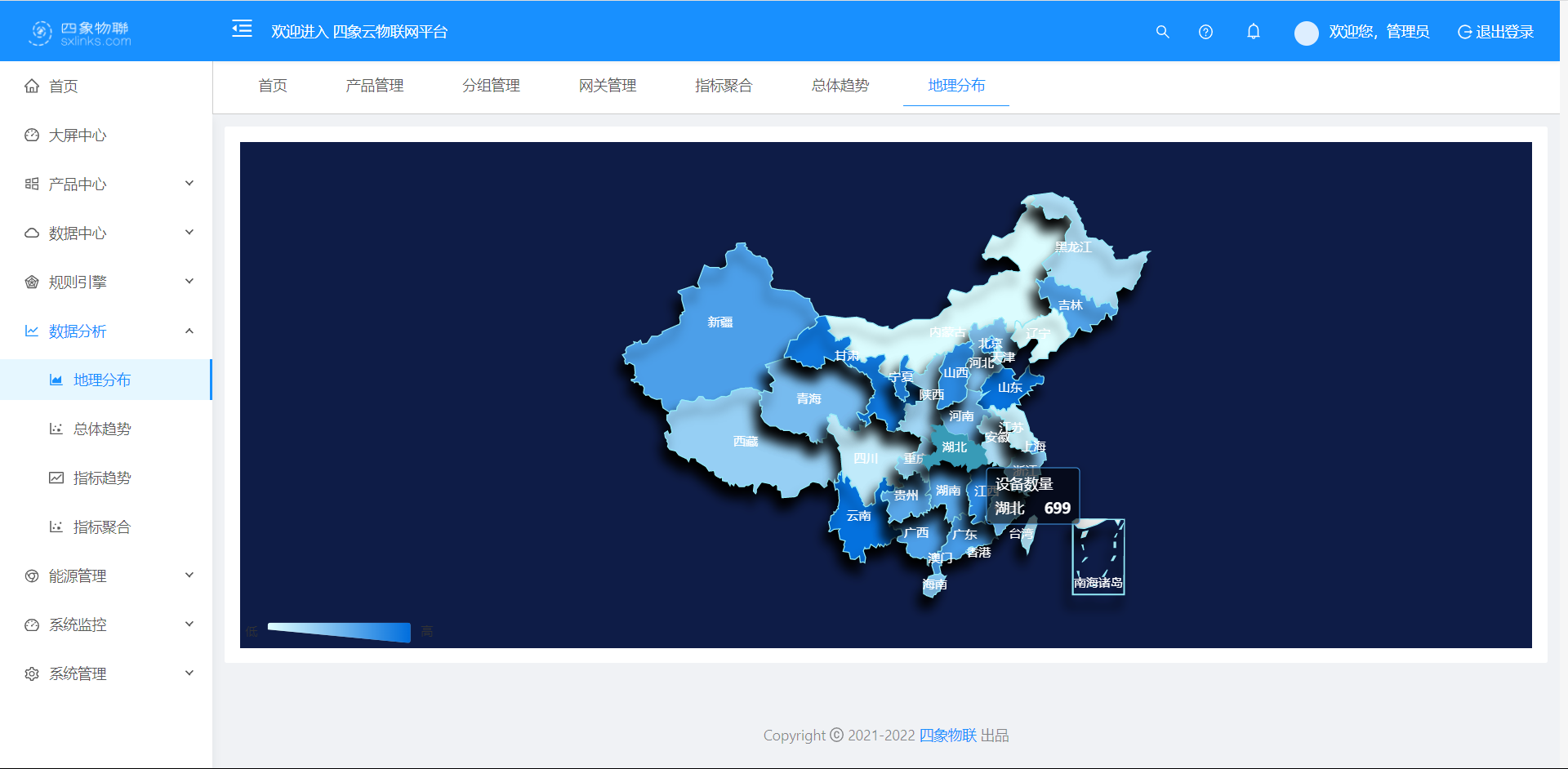Switch to the 总体趋势 tab
This screenshot has width=1568, height=769.
(840, 86)
